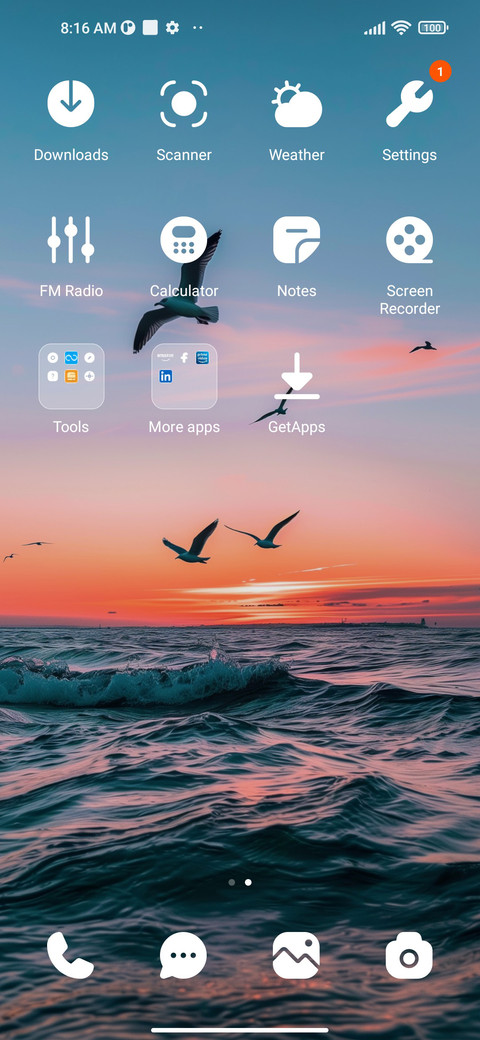Open the Notes app

296,239
